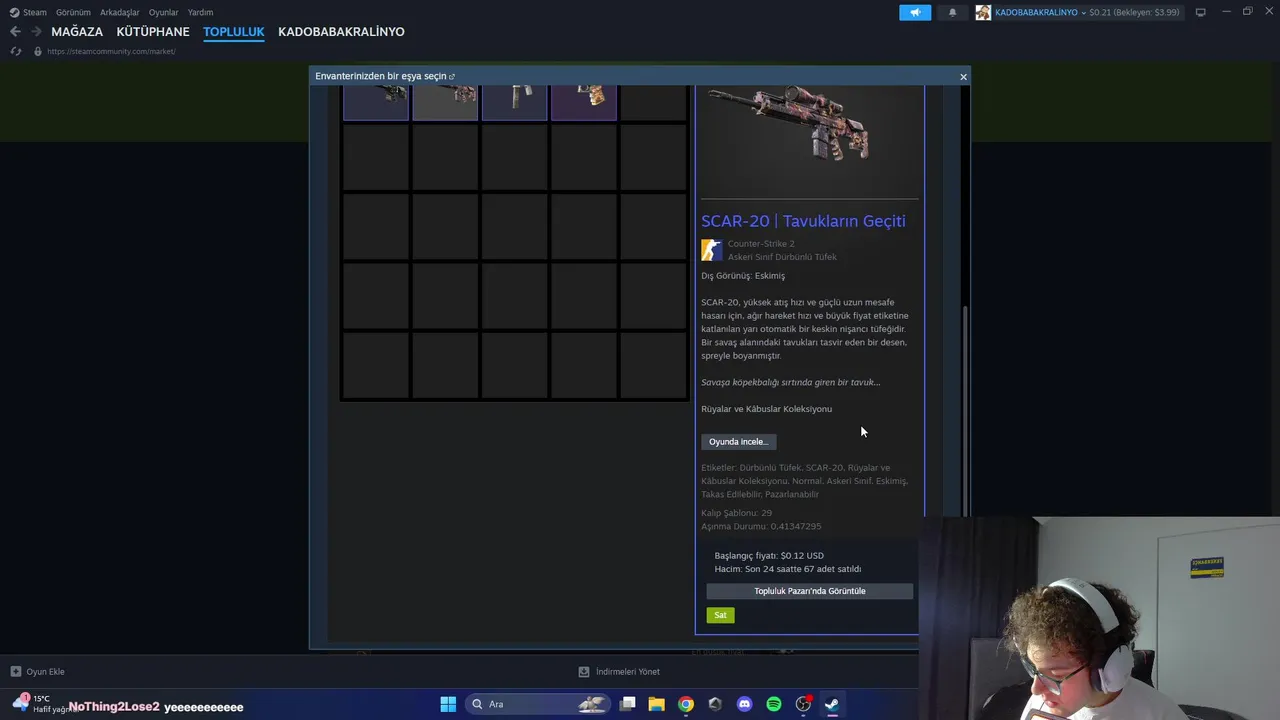Select the first inventory item thumbnail
This screenshot has height=720, width=1280.
376,102
